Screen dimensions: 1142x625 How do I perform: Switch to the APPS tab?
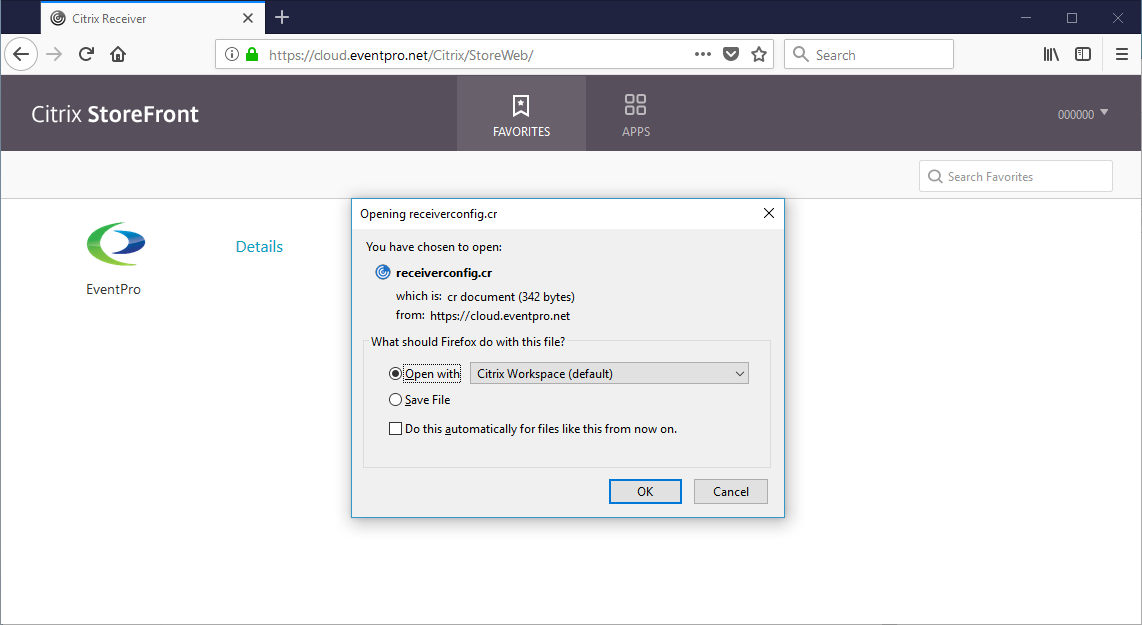tap(636, 114)
